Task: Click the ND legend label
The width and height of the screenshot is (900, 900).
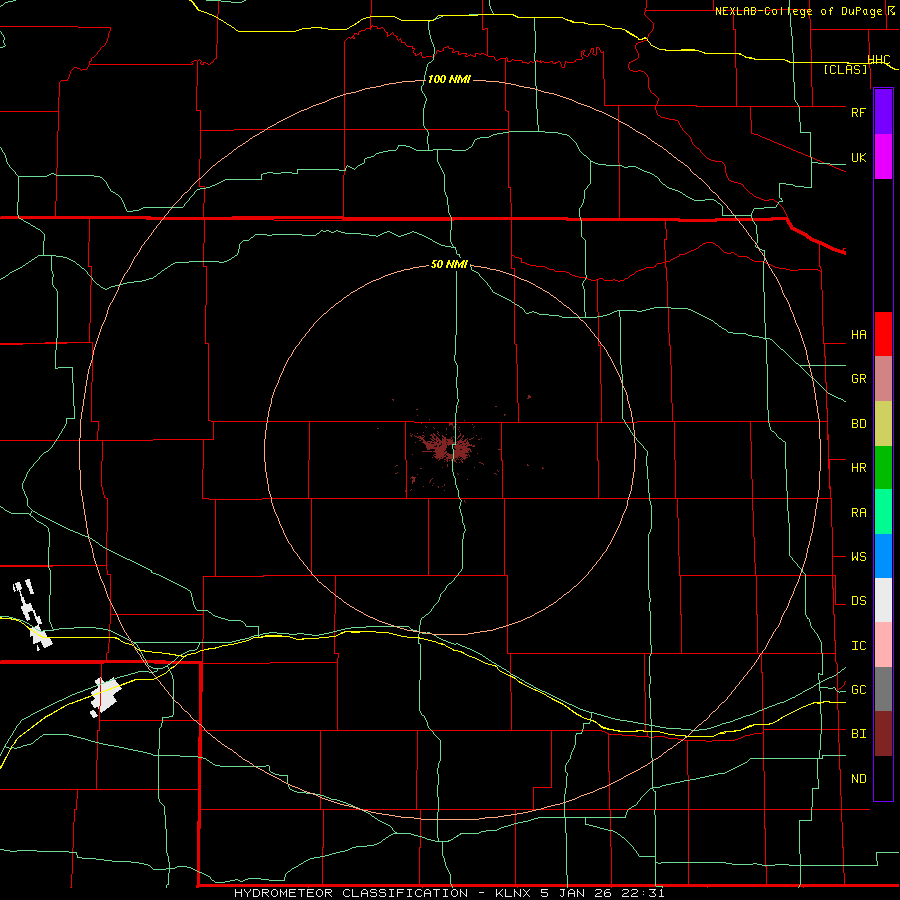Action: coord(858,779)
